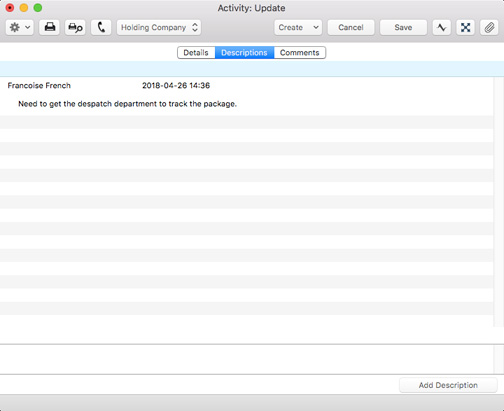Screen dimensions: 504x411
Task: Switch to the Details tab
Action: (x=196, y=53)
